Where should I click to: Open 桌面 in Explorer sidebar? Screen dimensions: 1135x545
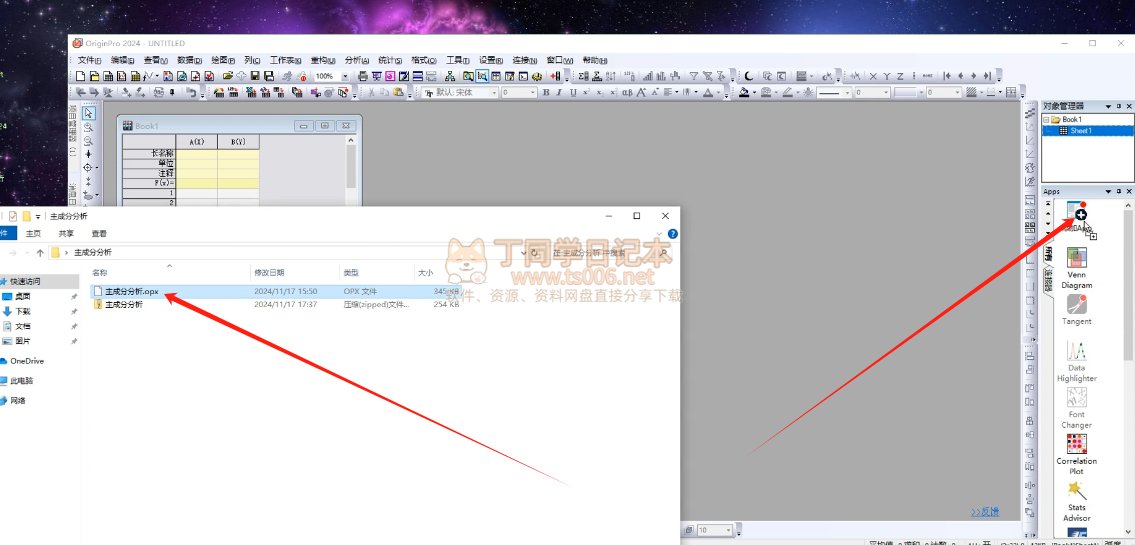[22, 297]
